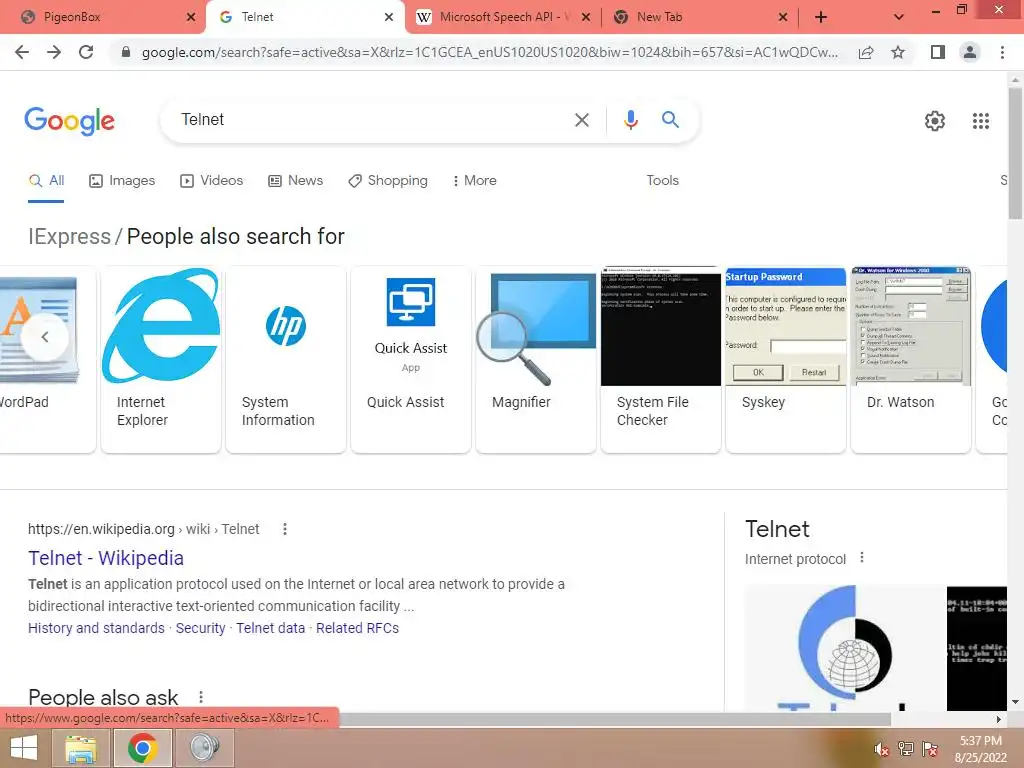The height and width of the screenshot is (768, 1024).
Task: Select the Shopping search filter
Action: pos(388,181)
